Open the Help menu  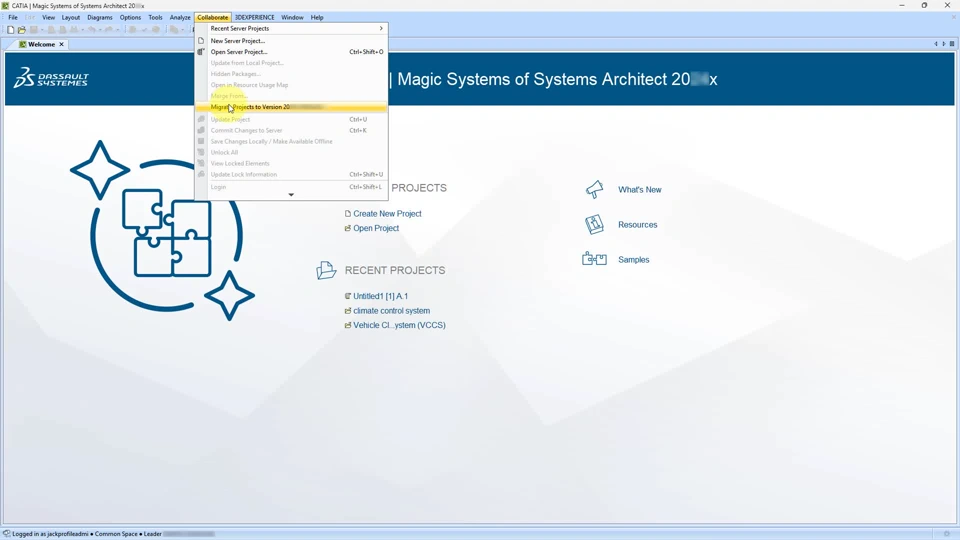coord(317,17)
